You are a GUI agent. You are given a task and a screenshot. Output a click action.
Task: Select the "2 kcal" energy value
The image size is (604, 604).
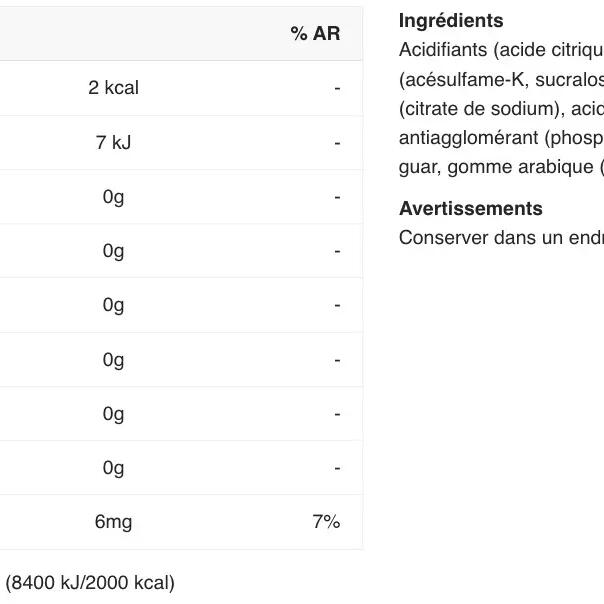113,88
